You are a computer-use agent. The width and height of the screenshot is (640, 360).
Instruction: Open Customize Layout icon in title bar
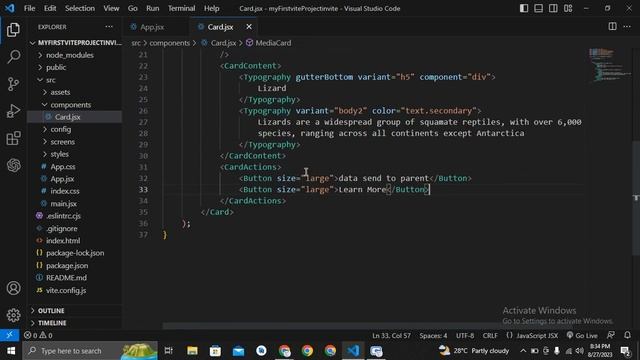(568, 8)
